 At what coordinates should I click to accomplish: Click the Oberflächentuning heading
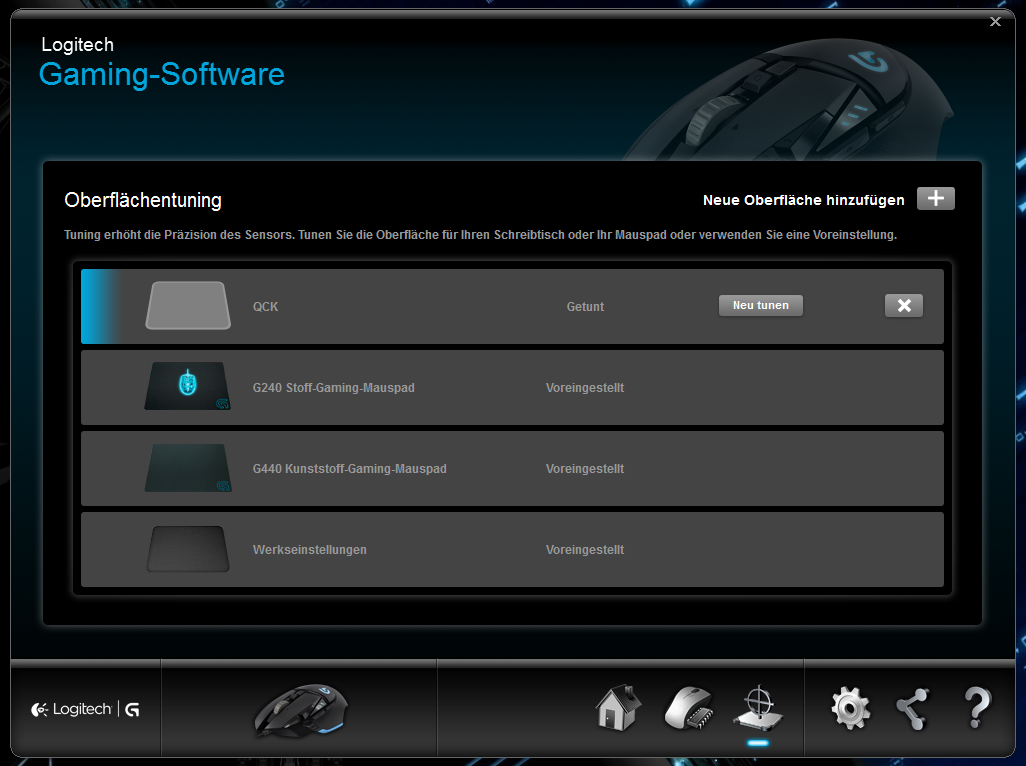[143, 200]
